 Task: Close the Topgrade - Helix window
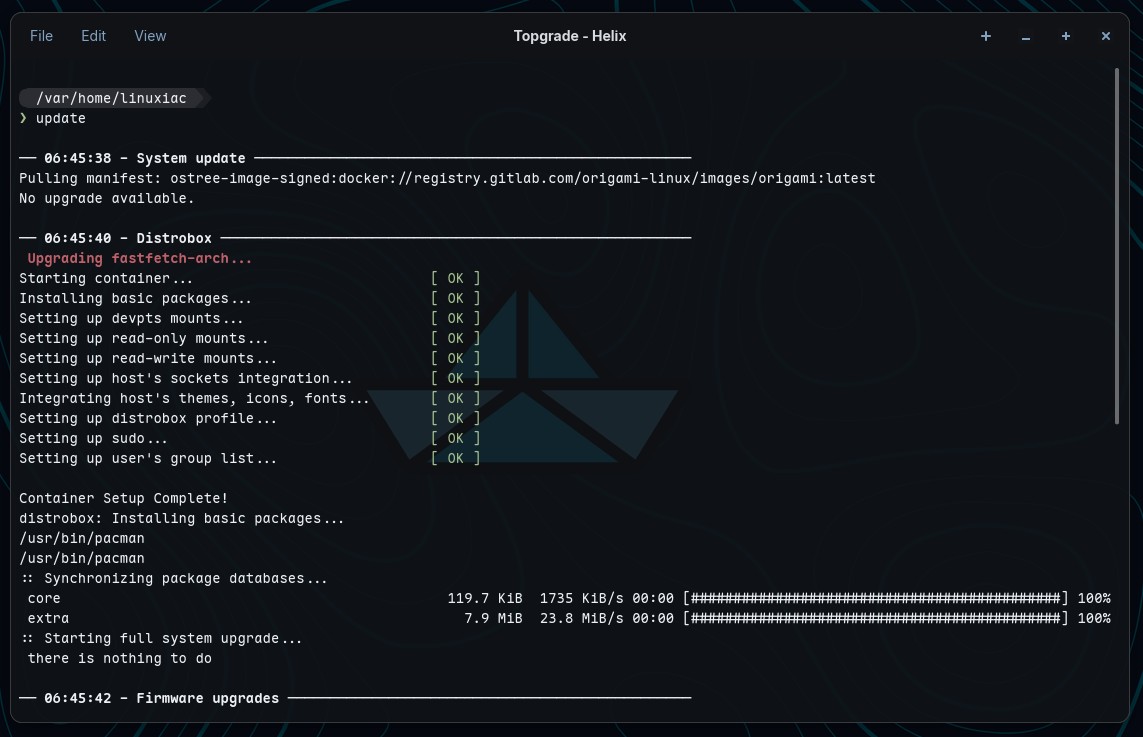1106,36
